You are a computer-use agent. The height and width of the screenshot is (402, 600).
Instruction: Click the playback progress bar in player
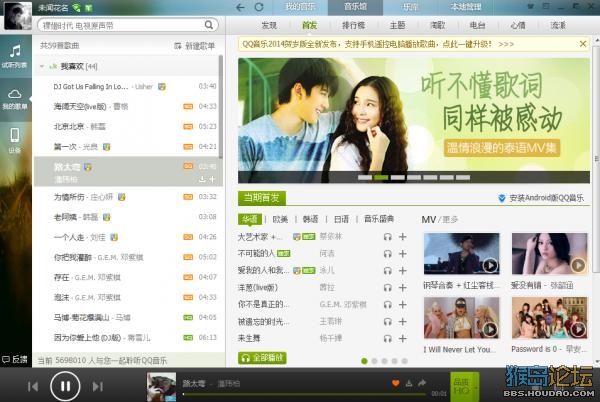(304, 394)
